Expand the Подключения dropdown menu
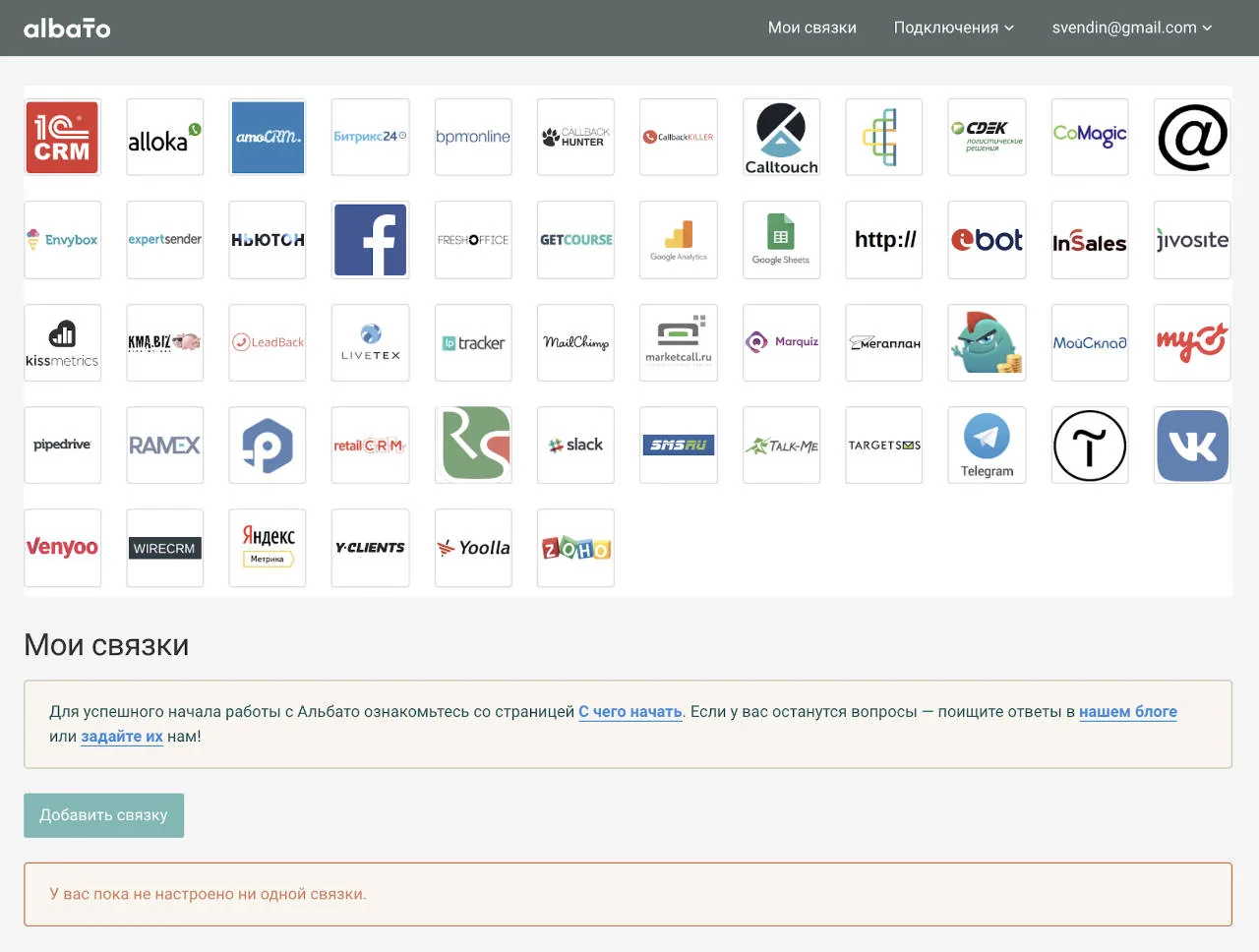Screen dimensions: 1259x952 [x=953, y=28]
